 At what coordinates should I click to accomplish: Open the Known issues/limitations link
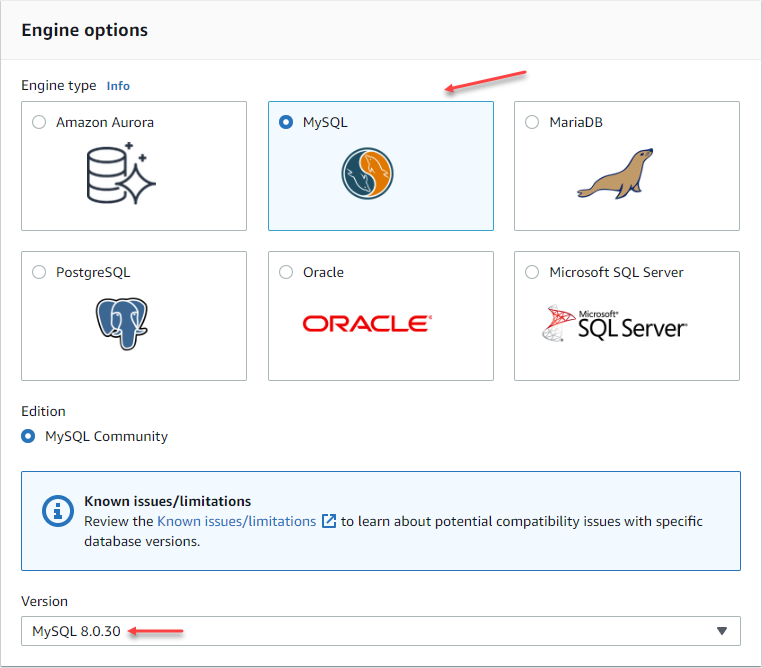tap(236, 521)
